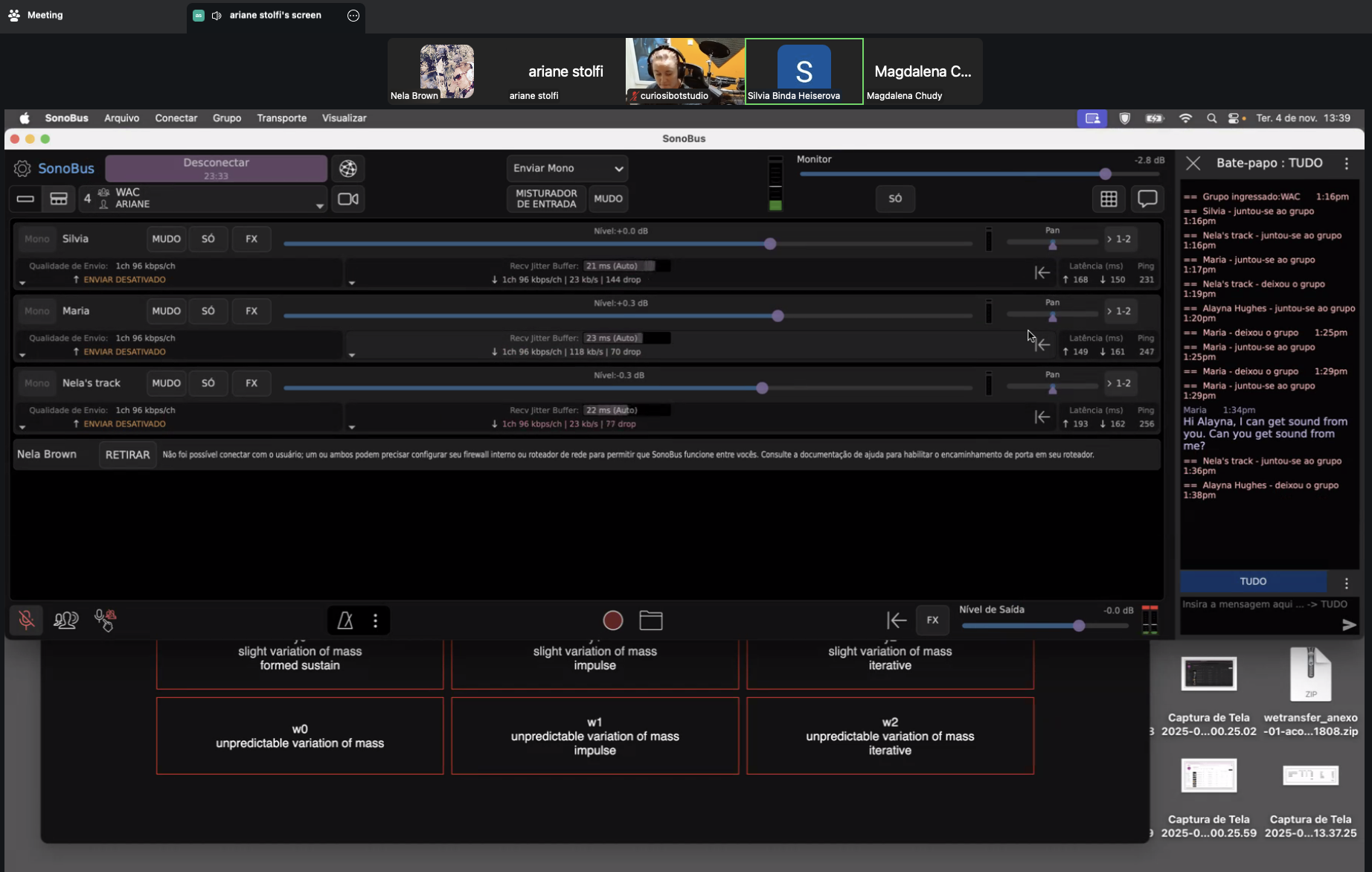Open the recordings folder icon
The width and height of the screenshot is (1372, 872).
pos(651,621)
